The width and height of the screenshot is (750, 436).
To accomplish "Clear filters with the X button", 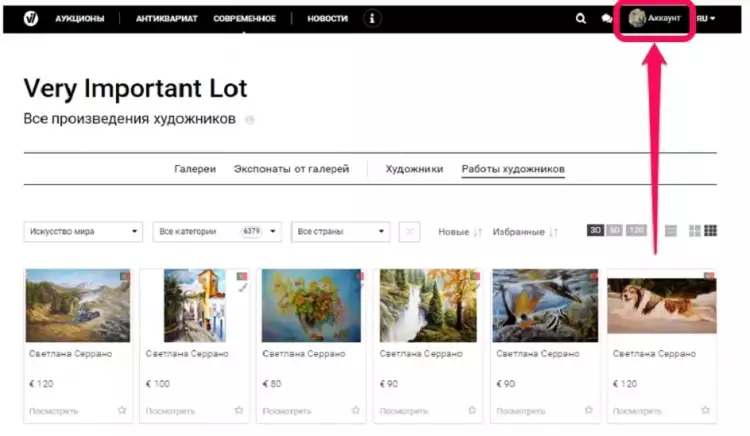I will [409, 232].
